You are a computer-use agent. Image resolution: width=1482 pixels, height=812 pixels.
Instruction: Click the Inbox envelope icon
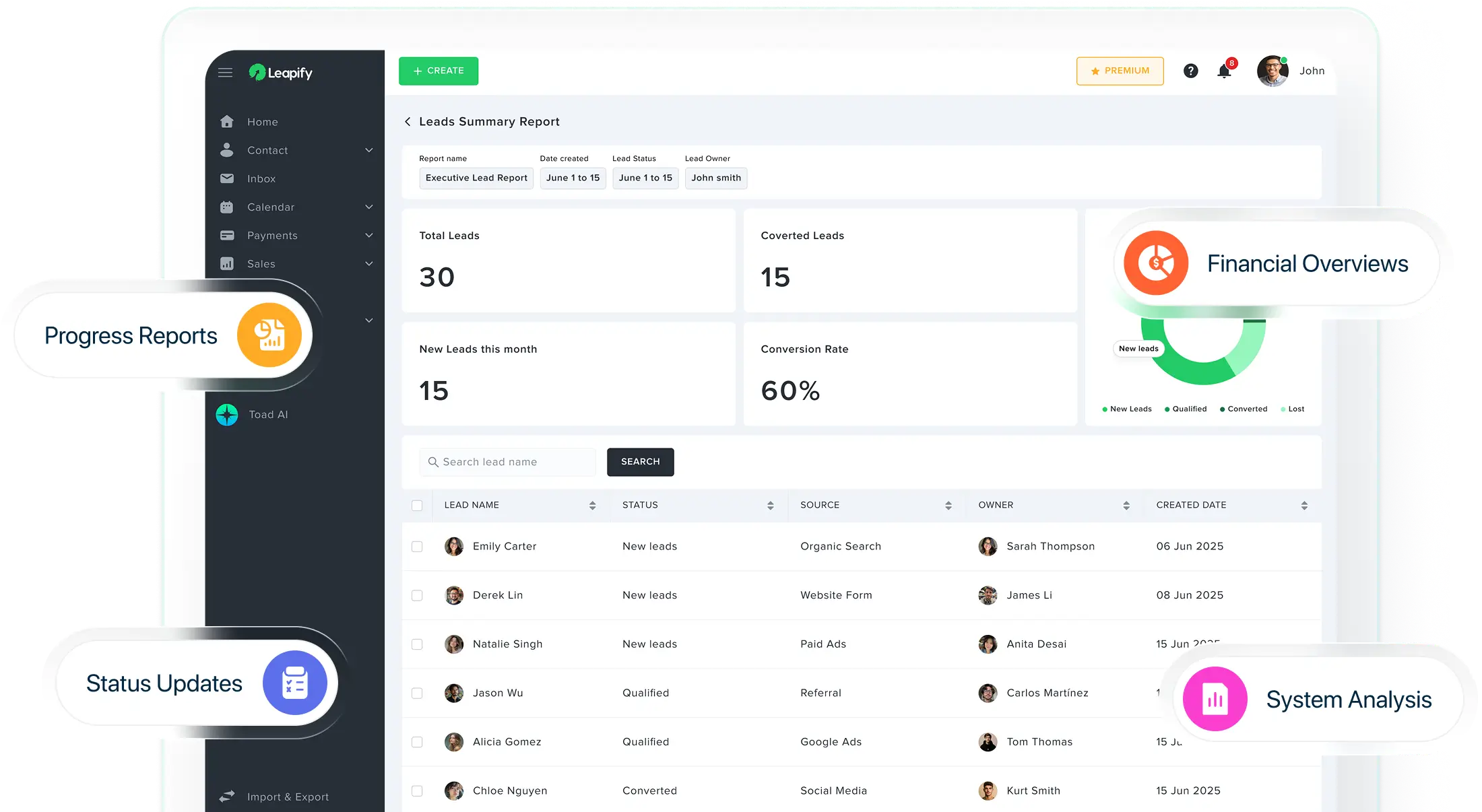(227, 178)
